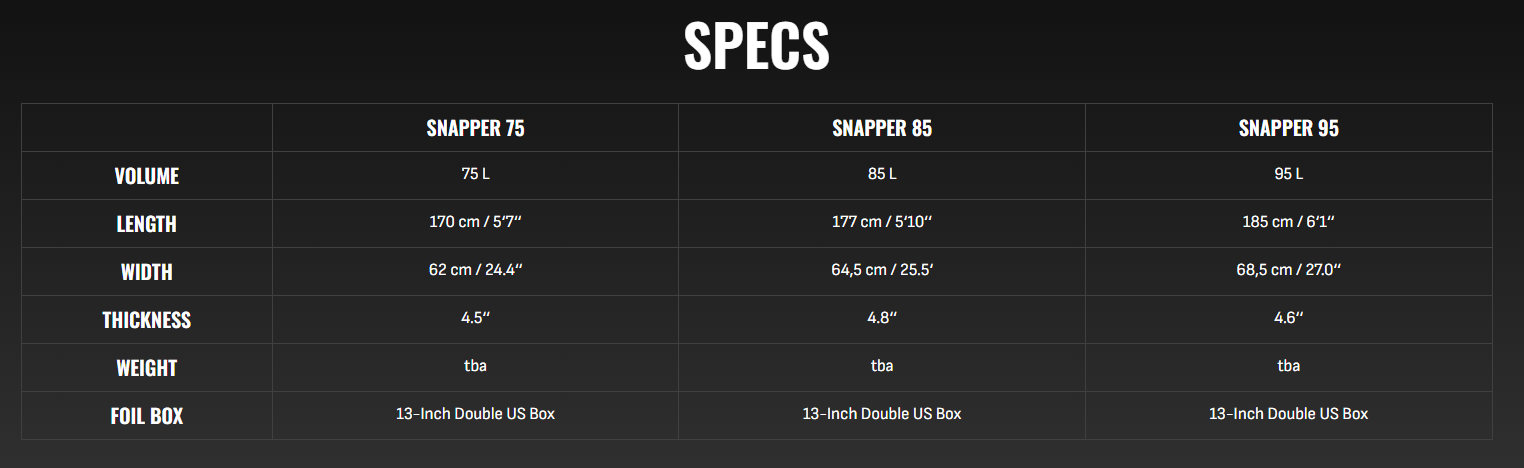Click the Width row label
Image resolution: width=1524 pixels, height=468 pixels.
pyautogui.click(x=147, y=272)
